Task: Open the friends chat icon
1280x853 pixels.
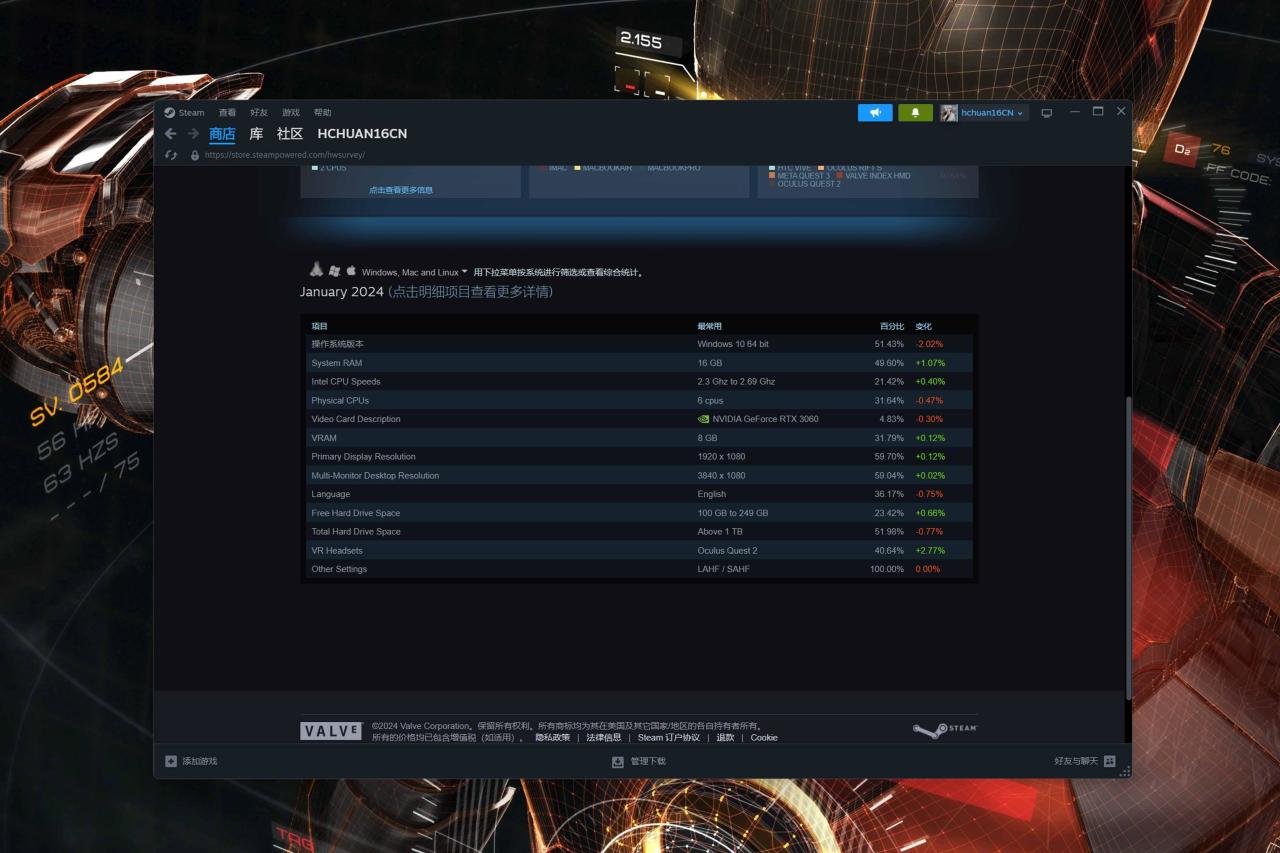Action: (x=1110, y=761)
